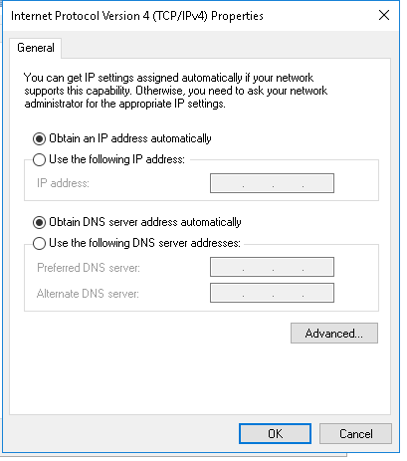Open the Advanced settings dialog
The image size is (407, 461).
coord(334,333)
